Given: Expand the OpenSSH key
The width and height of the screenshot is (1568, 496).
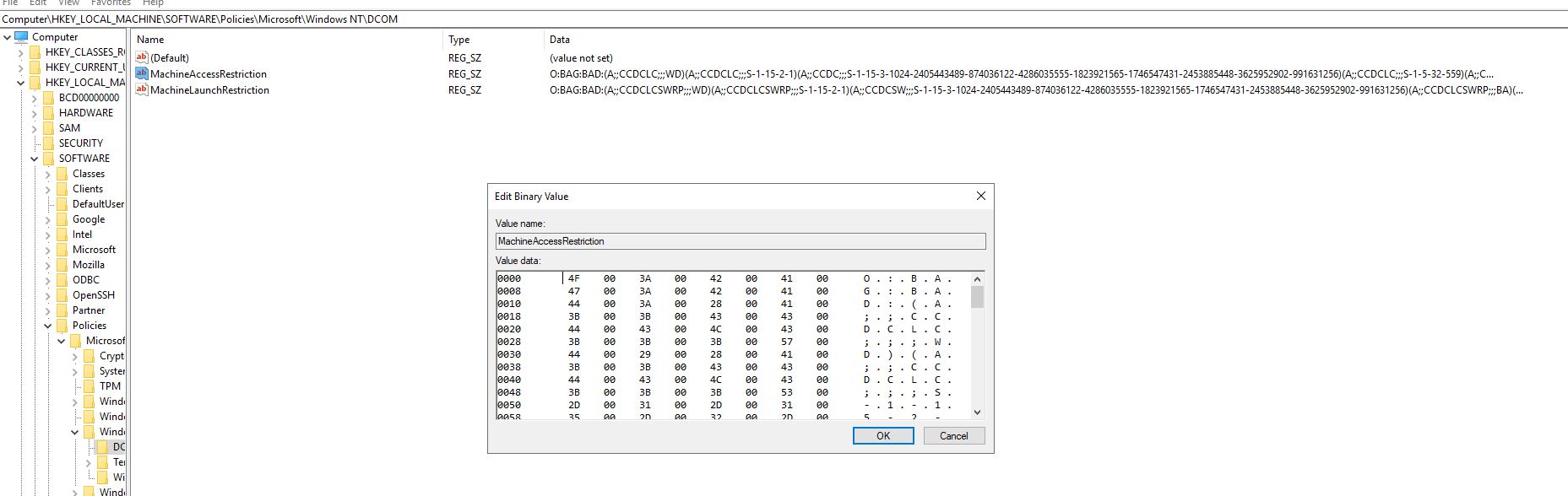Looking at the screenshot, I should point(47,294).
